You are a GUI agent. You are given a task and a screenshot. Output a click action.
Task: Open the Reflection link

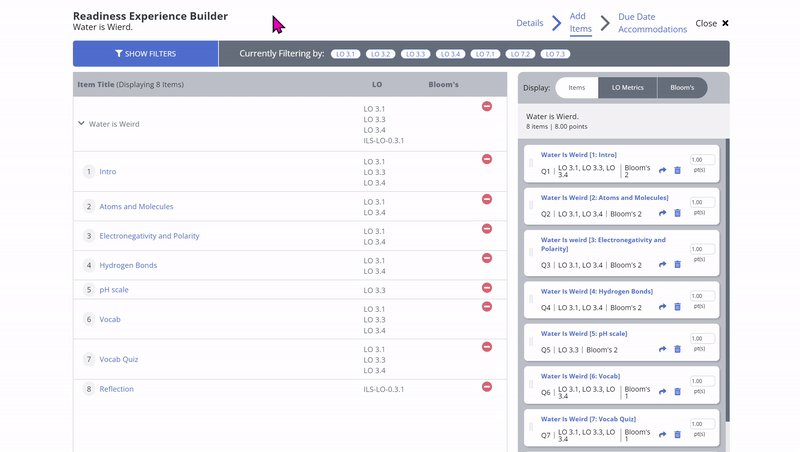click(116, 389)
